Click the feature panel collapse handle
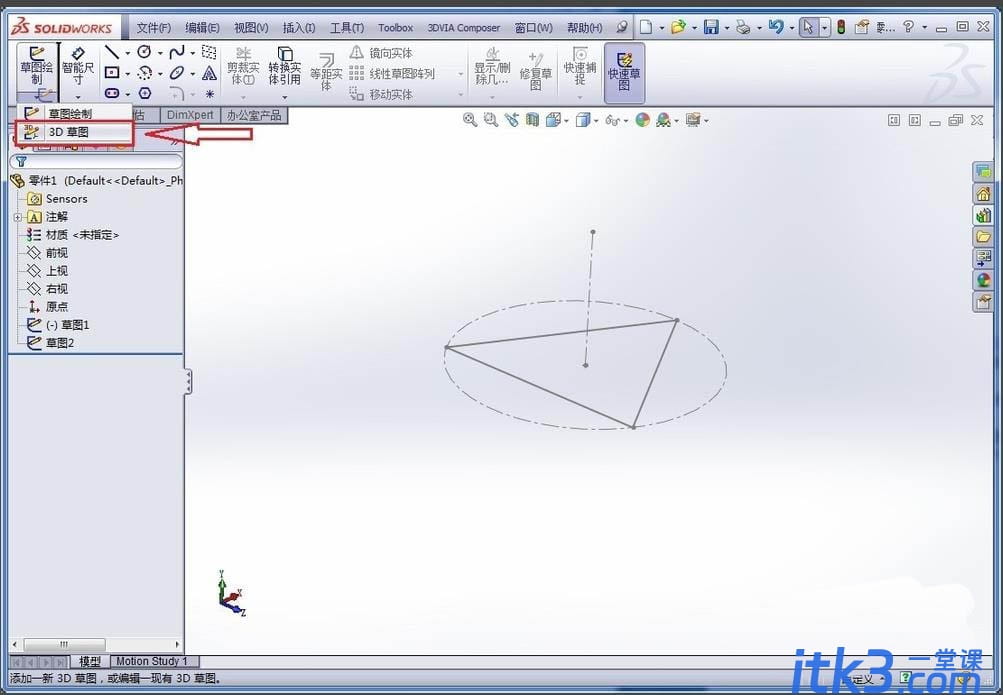This screenshot has height=695, width=1003. (188, 382)
